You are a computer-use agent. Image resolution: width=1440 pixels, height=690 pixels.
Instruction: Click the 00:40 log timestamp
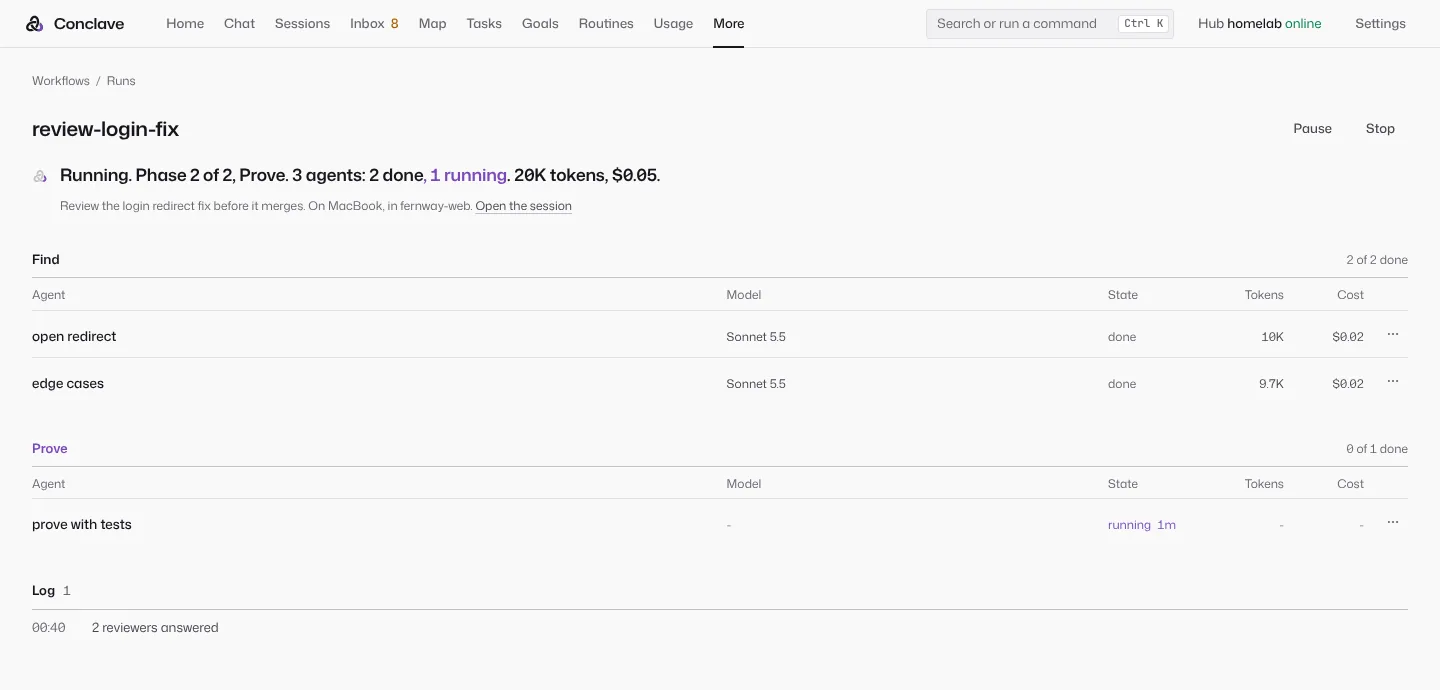tap(49, 628)
